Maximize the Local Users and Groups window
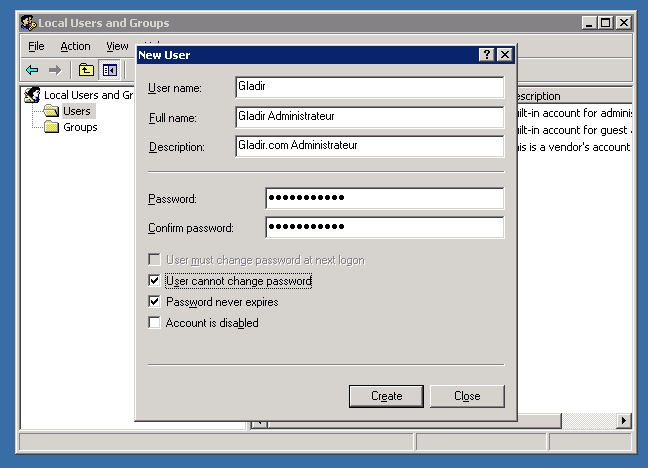This screenshot has width=648, height=468. (606, 23)
